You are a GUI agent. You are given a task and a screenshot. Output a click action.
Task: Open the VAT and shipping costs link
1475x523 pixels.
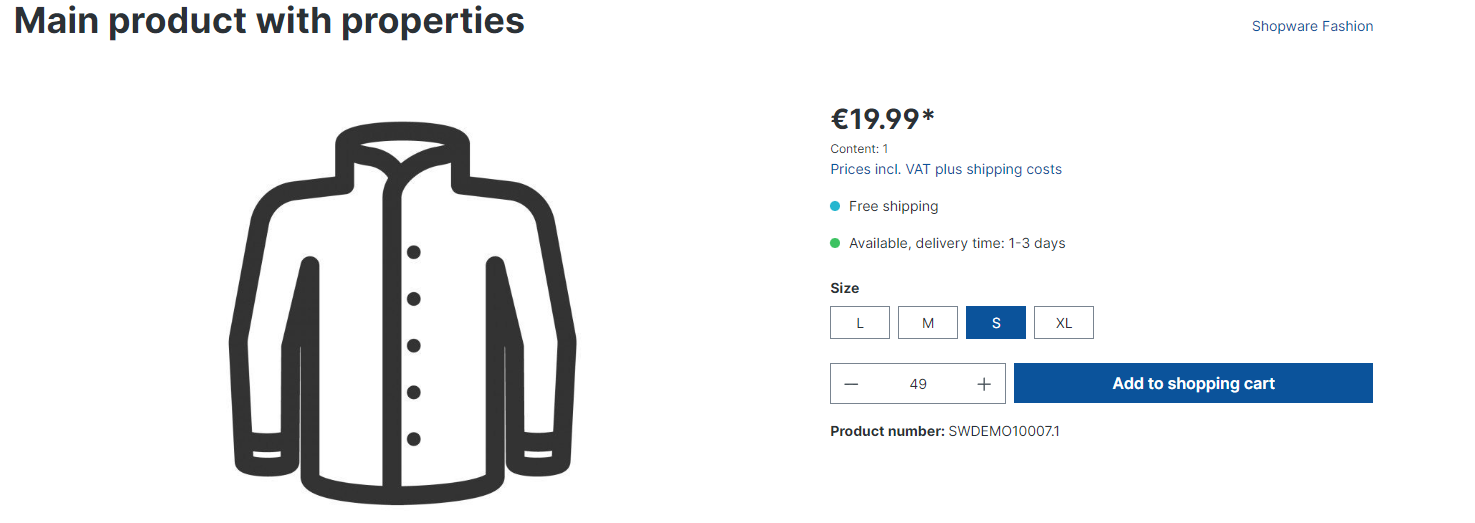(946, 169)
